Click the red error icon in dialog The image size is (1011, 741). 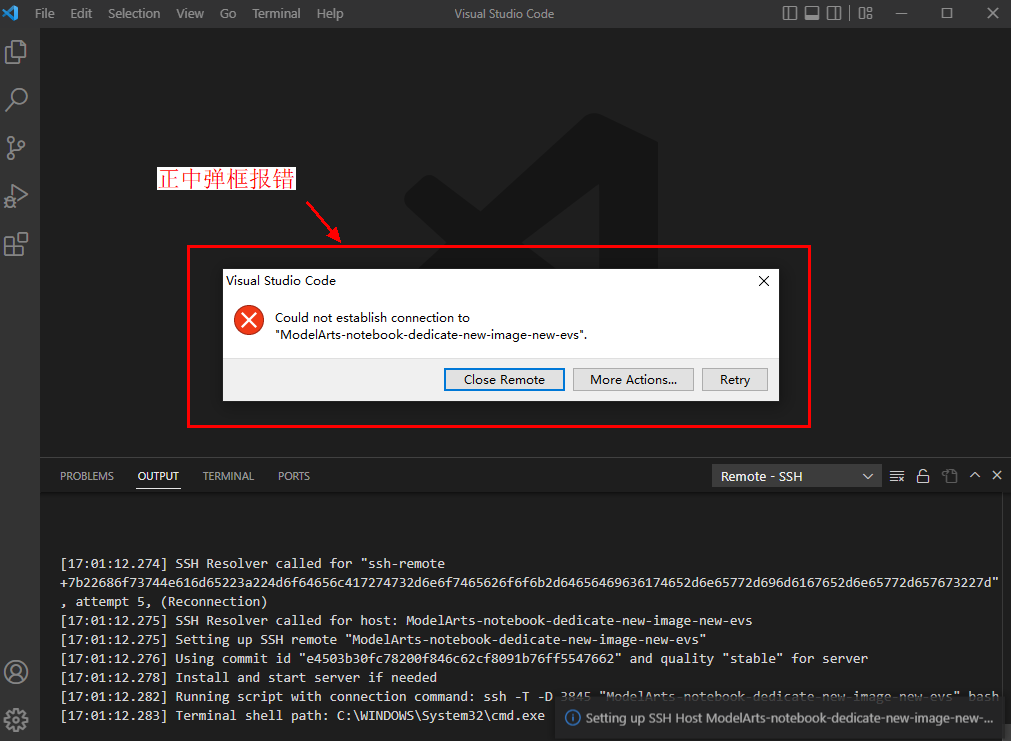point(249,320)
